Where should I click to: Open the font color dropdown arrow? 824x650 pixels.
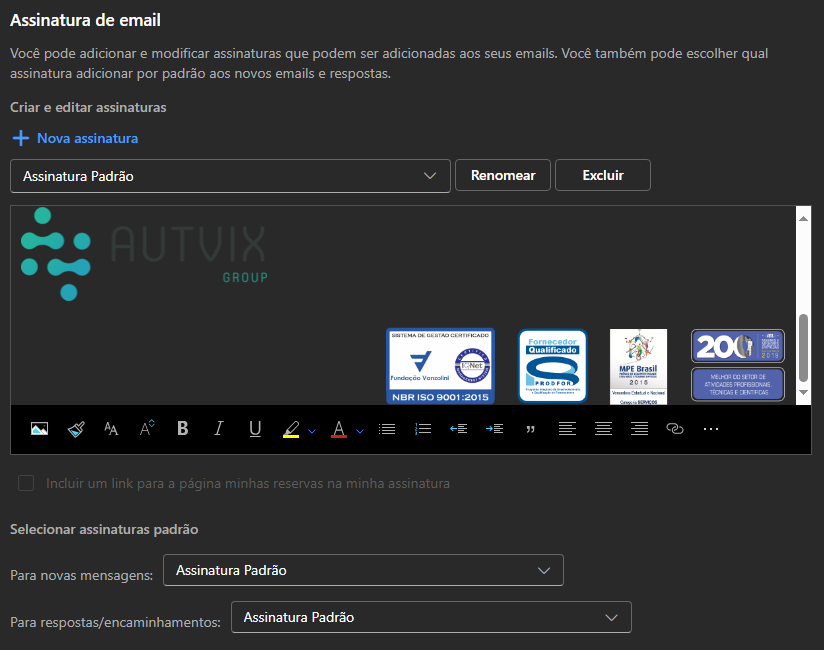click(359, 431)
